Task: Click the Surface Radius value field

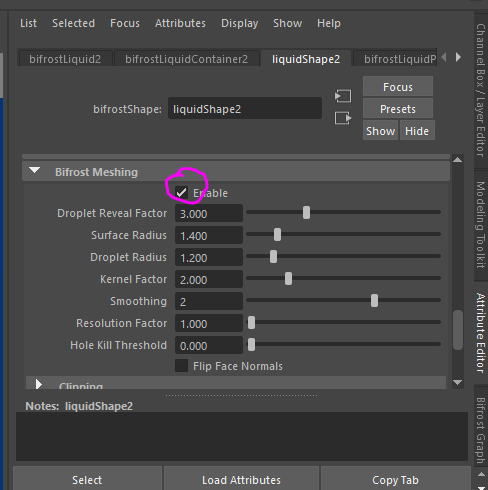Action: click(209, 235)
